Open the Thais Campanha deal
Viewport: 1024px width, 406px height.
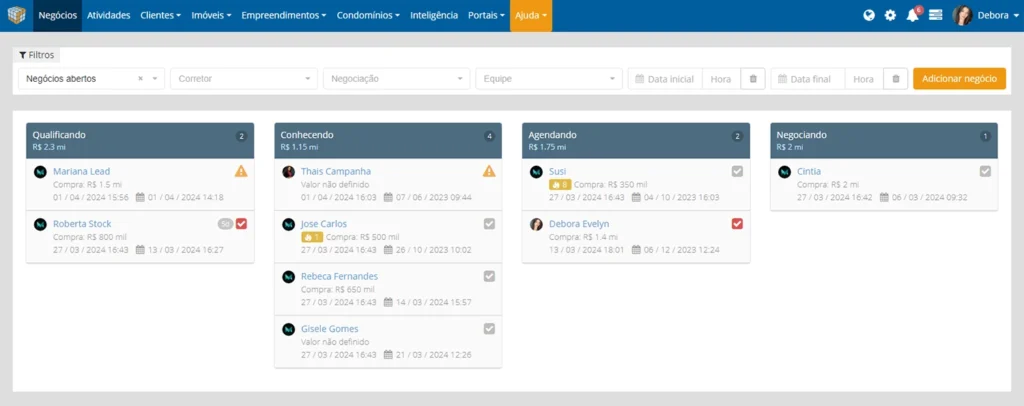pos(336,172)
